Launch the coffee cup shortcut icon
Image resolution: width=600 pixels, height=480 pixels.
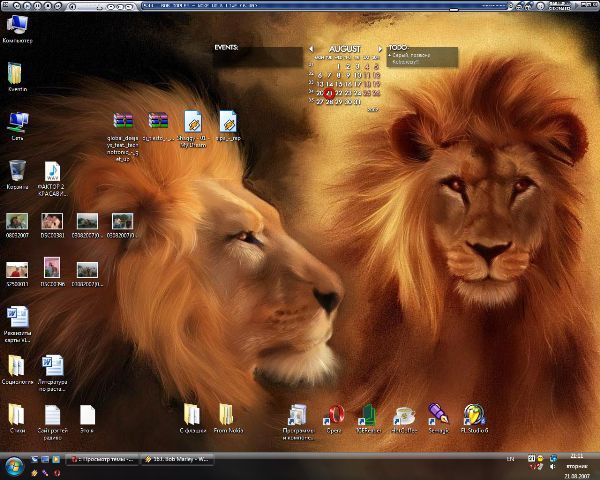click(404, 418)
